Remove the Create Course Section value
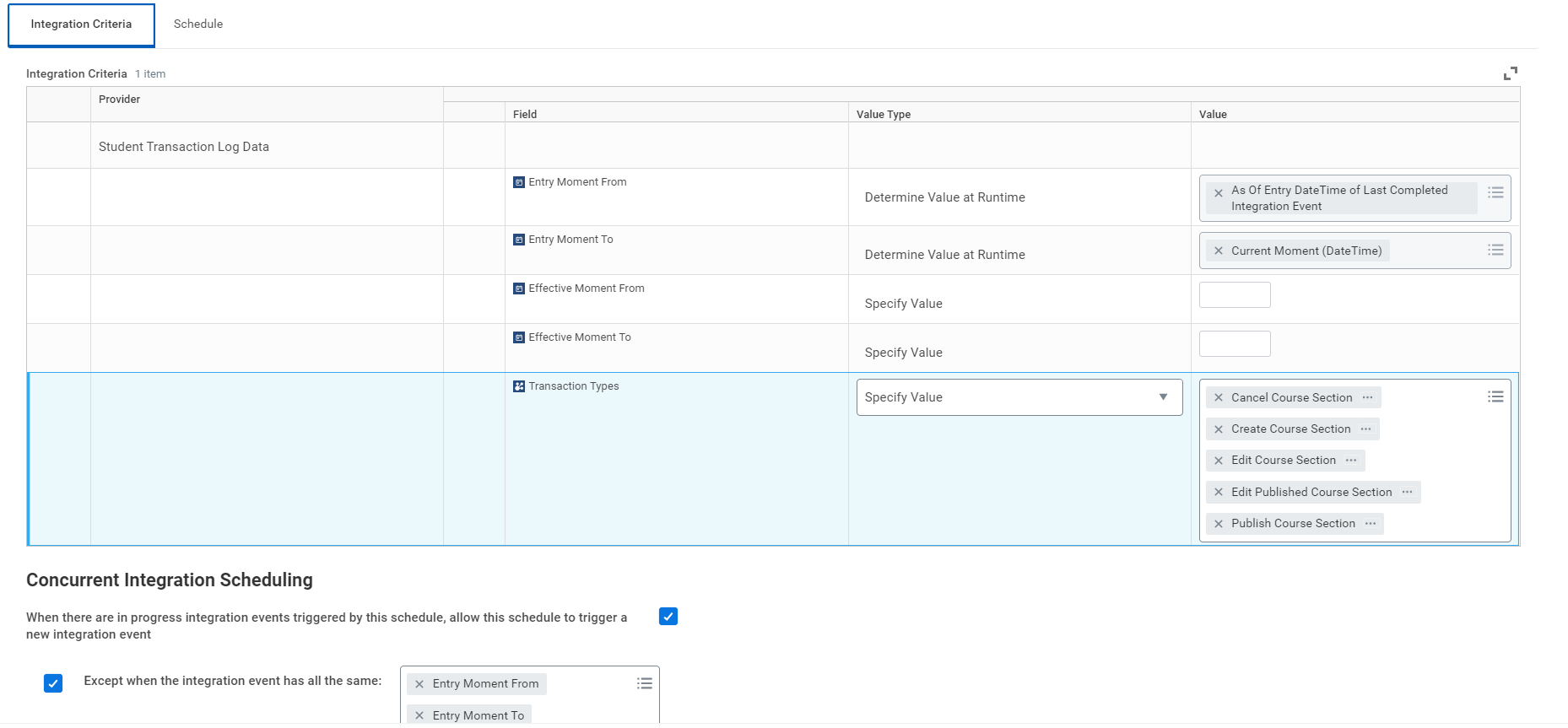This screenshot has height=728, width=1568. (1218, 429)
